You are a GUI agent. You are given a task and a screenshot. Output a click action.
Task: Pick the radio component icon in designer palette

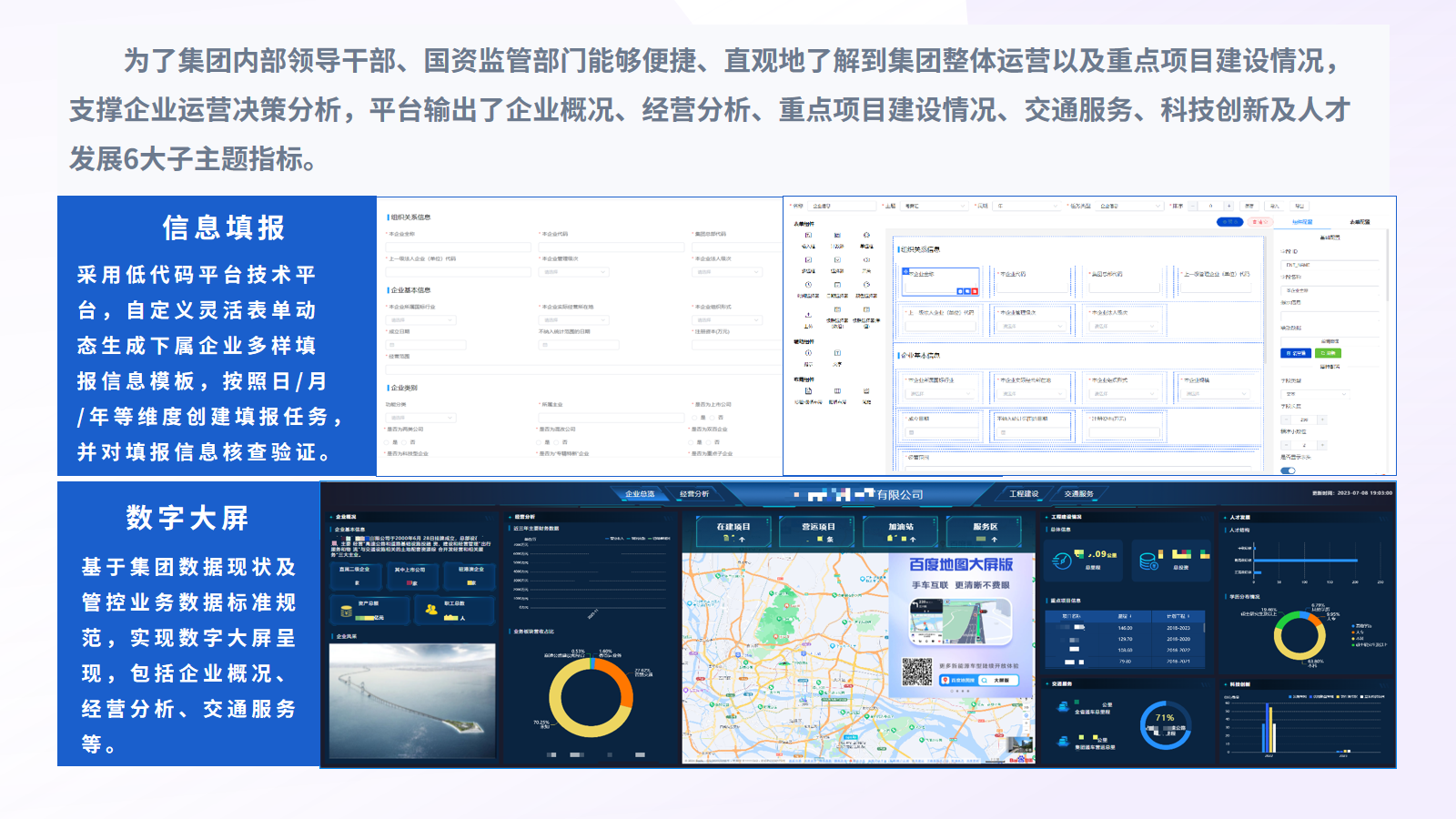click(x=866, y=235)
